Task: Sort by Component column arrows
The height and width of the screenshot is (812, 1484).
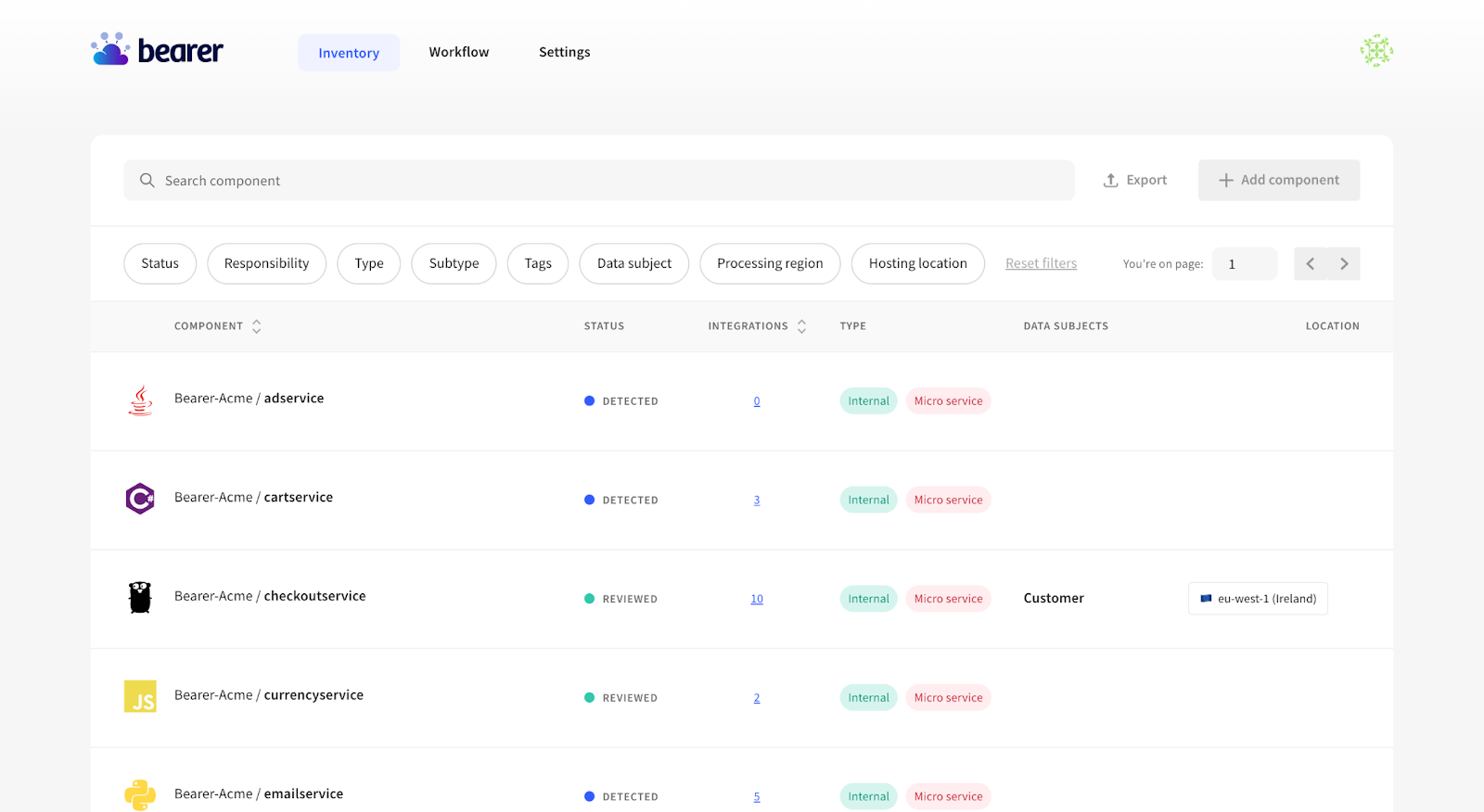Action: 257,326
